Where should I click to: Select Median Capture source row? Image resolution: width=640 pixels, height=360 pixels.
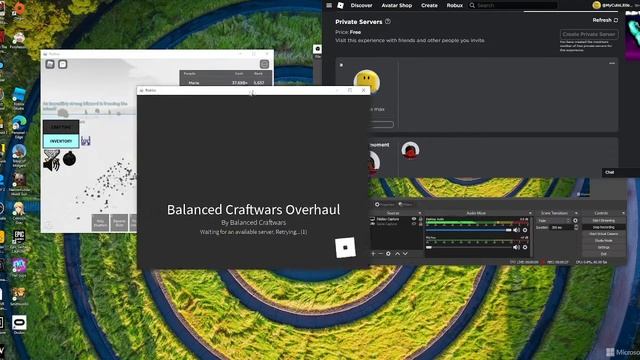click(396, 219)
